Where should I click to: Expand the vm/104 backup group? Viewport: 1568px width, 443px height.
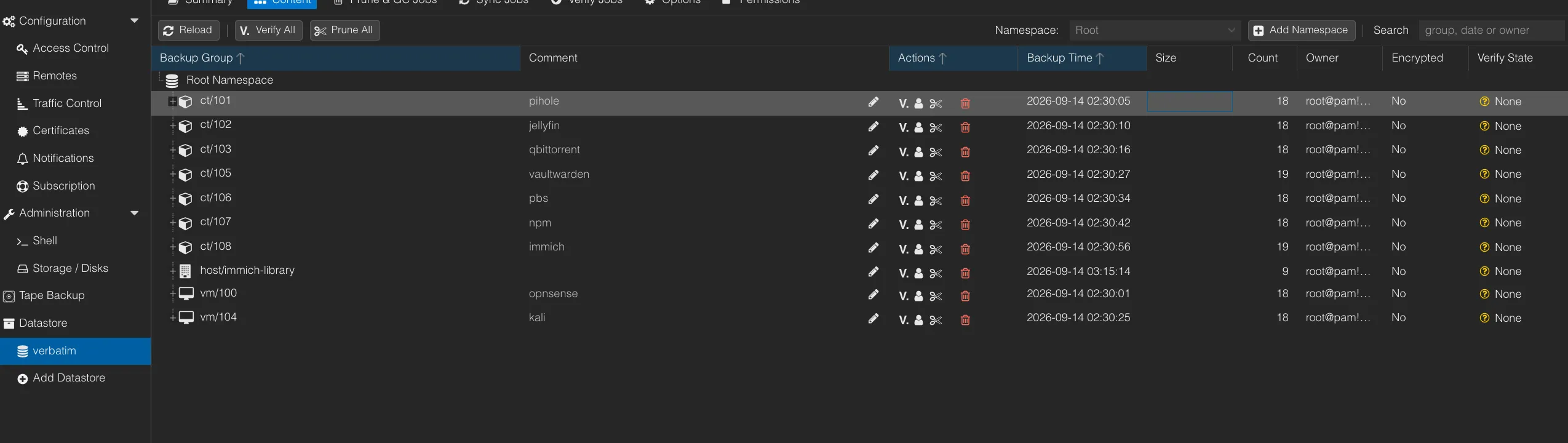(173, 317)
